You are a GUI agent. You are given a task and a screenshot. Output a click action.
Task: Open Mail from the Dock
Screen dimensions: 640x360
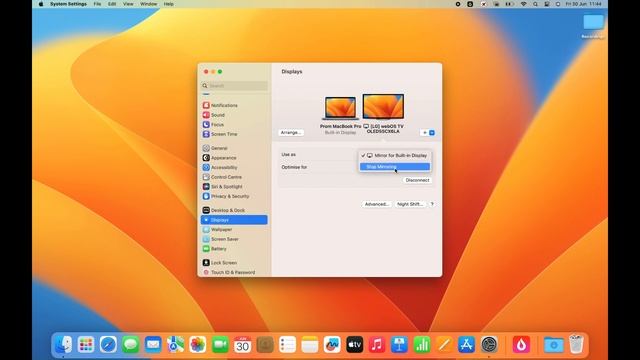click(x=153, y=345)
